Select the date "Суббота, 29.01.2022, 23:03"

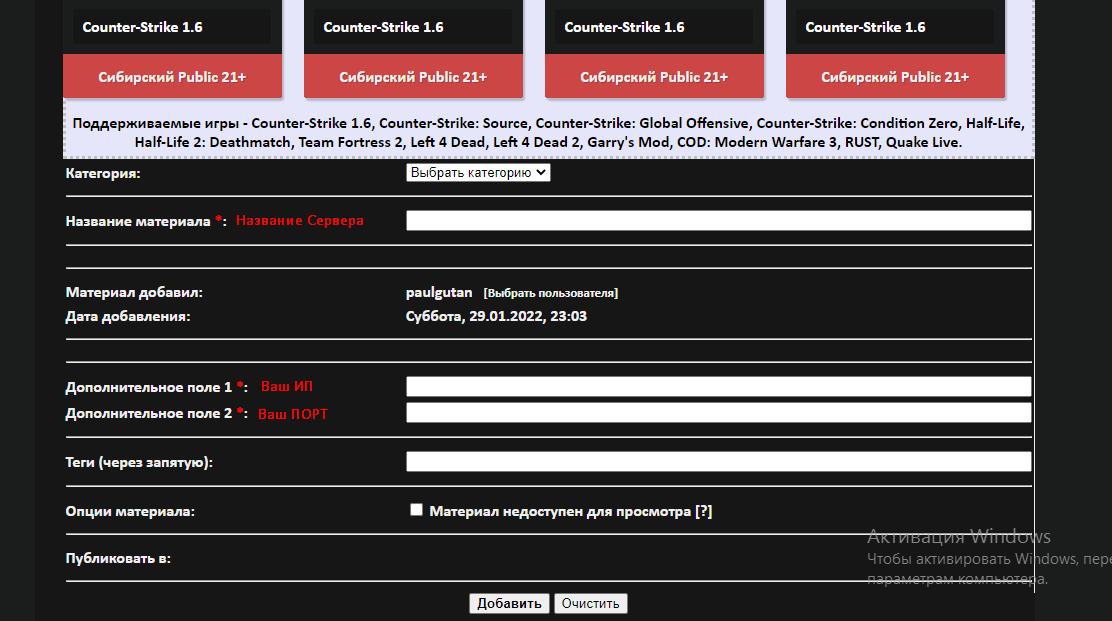496,316
